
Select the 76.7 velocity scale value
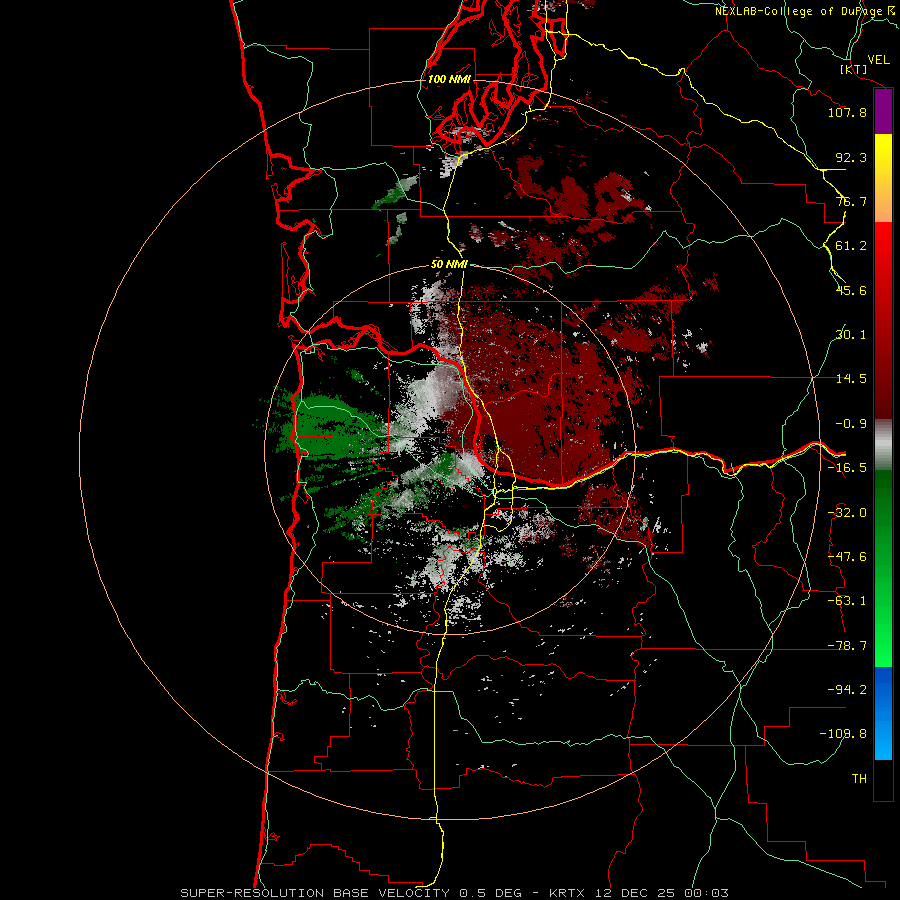851,201
